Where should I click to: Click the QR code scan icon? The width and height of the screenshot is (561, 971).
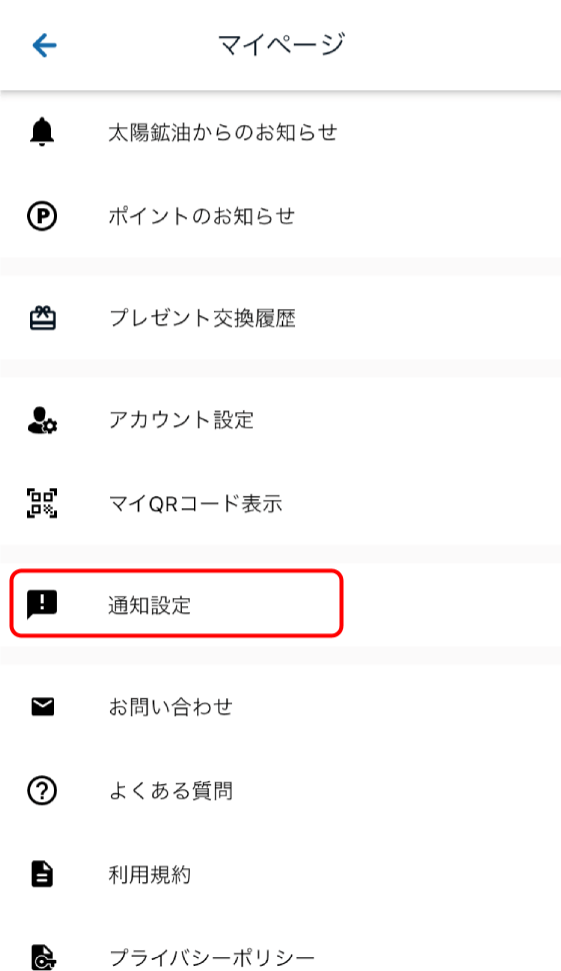(x=42, y=503)
